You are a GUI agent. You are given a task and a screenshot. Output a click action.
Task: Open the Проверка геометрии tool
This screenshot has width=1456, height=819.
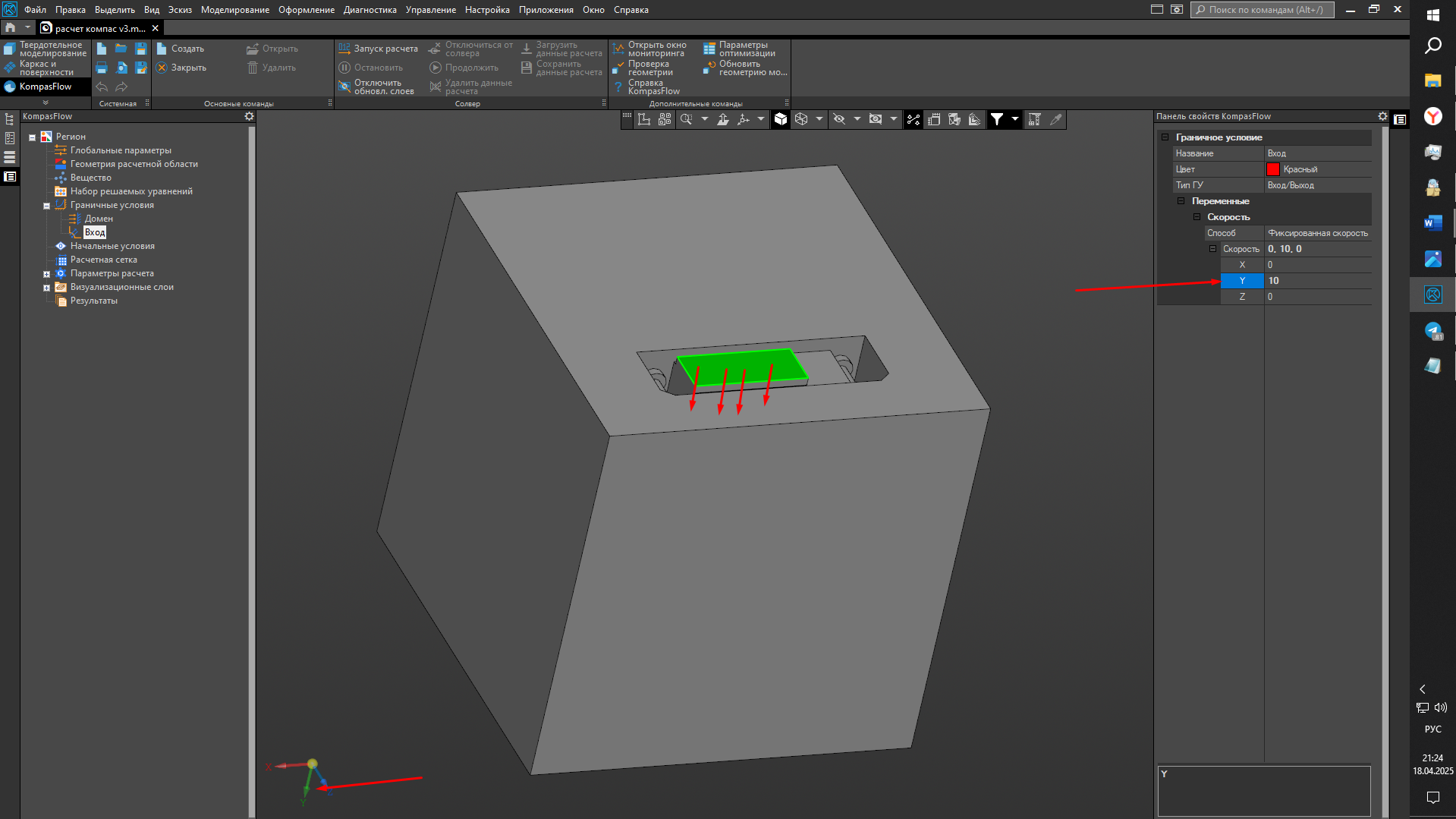click(618, 68)
